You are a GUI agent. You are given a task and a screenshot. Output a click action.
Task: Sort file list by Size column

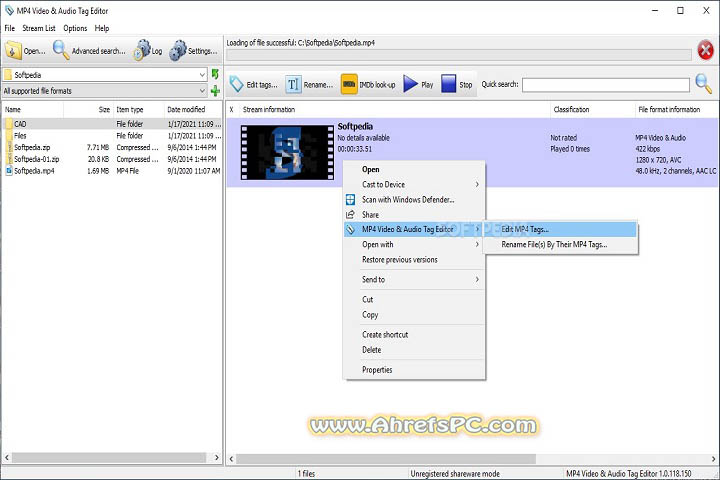[x=88, y=109]
